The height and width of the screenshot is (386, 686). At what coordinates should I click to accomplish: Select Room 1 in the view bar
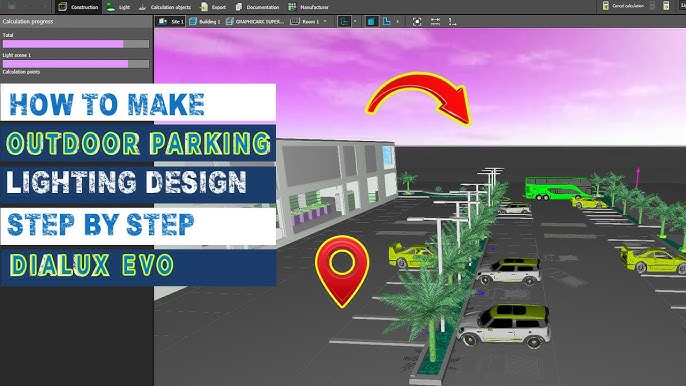[x=305, y=21]
